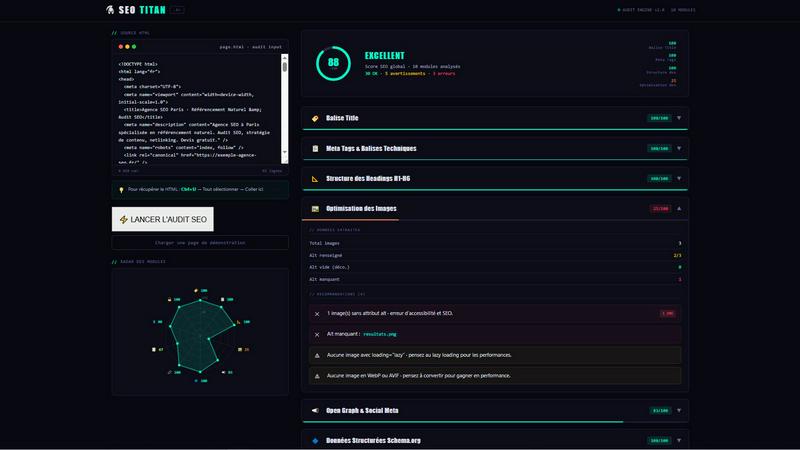Click the green window dot in code panel
This screenshot has width=800, height=450.
pos(134,46)
